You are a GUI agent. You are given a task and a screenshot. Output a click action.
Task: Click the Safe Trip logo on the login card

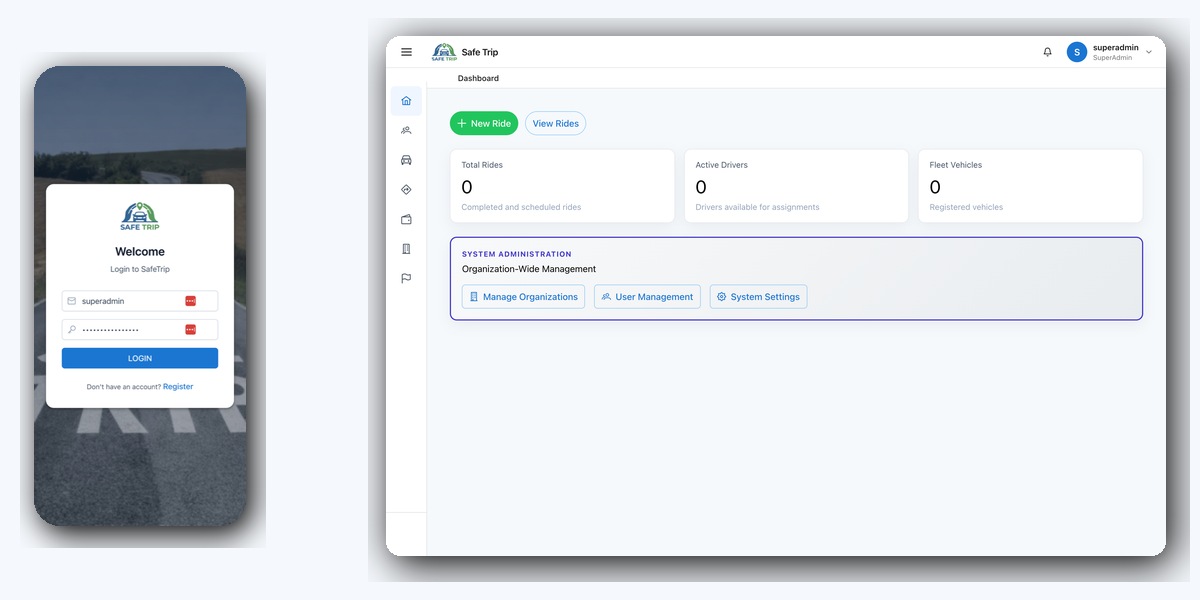point(140,216)
